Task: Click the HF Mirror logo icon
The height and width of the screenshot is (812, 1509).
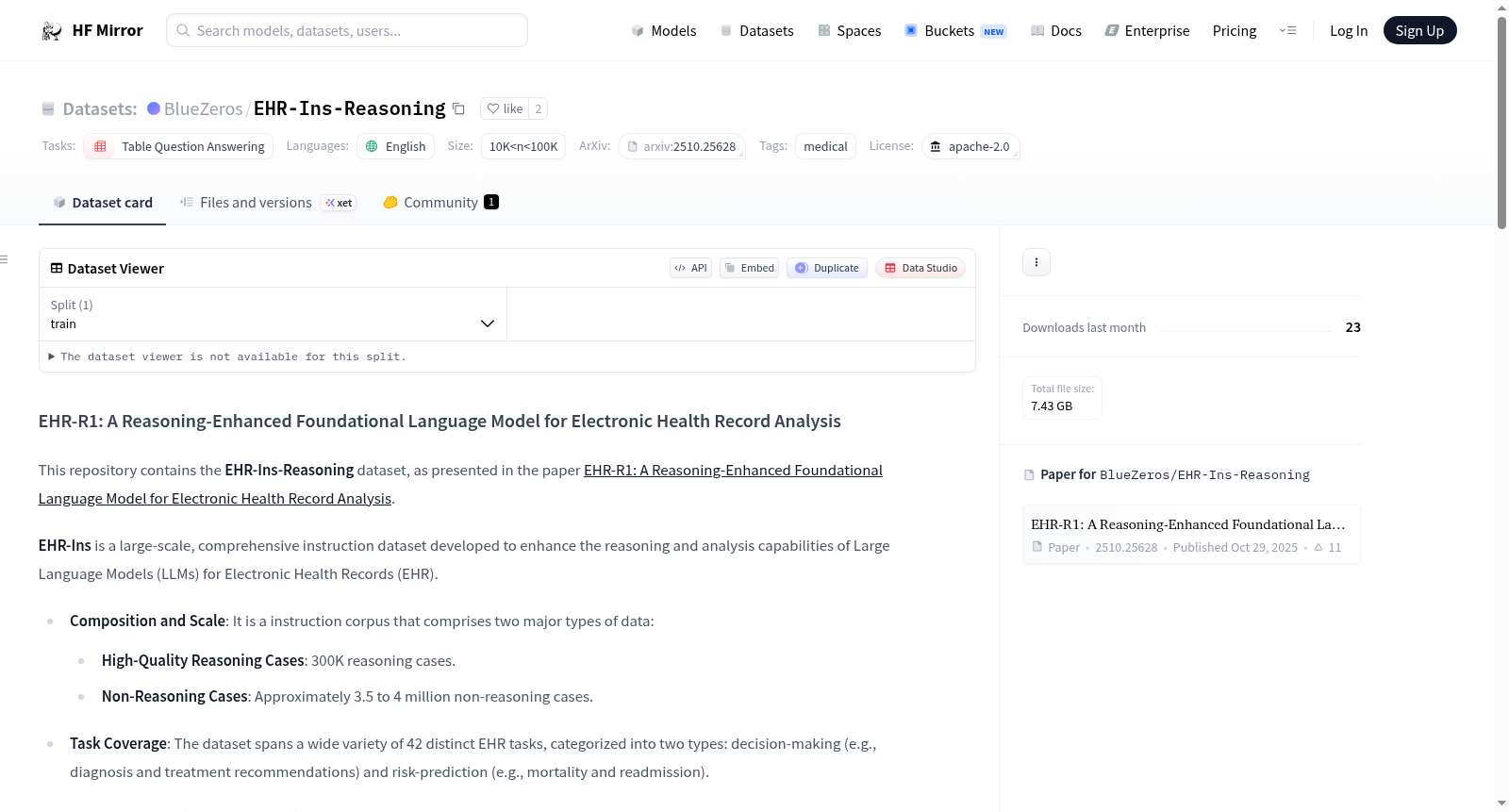Action: (x=52, y=31)
